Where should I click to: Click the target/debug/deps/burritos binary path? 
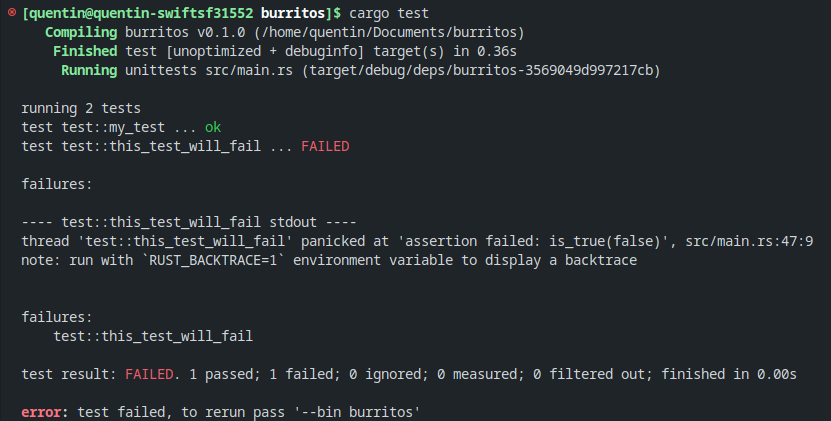pyautogui.click(x=481, y=70)
